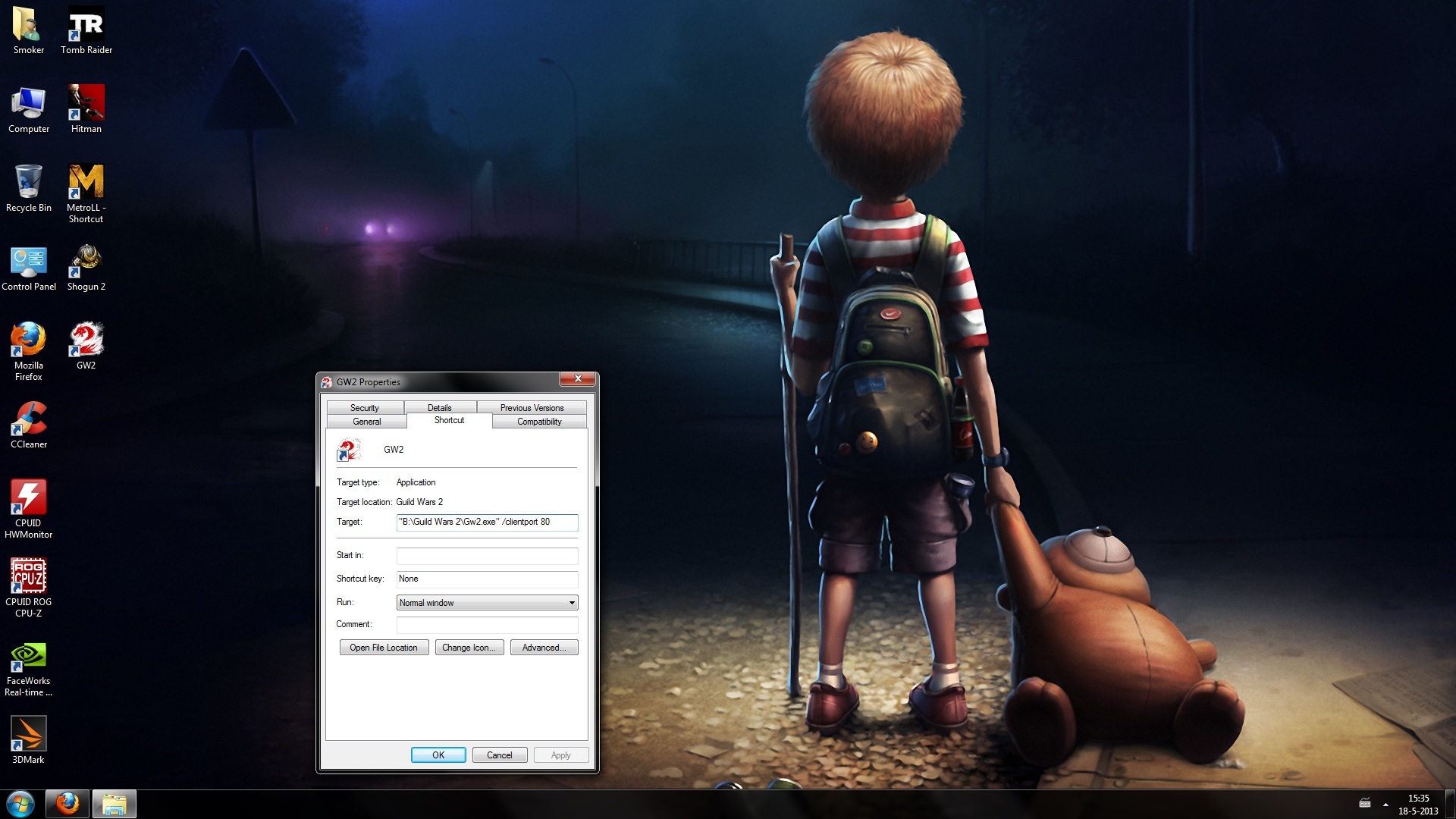Launch the CCleaner shortcut
The image size is (1456, 819).
click(x=29, y=425)
